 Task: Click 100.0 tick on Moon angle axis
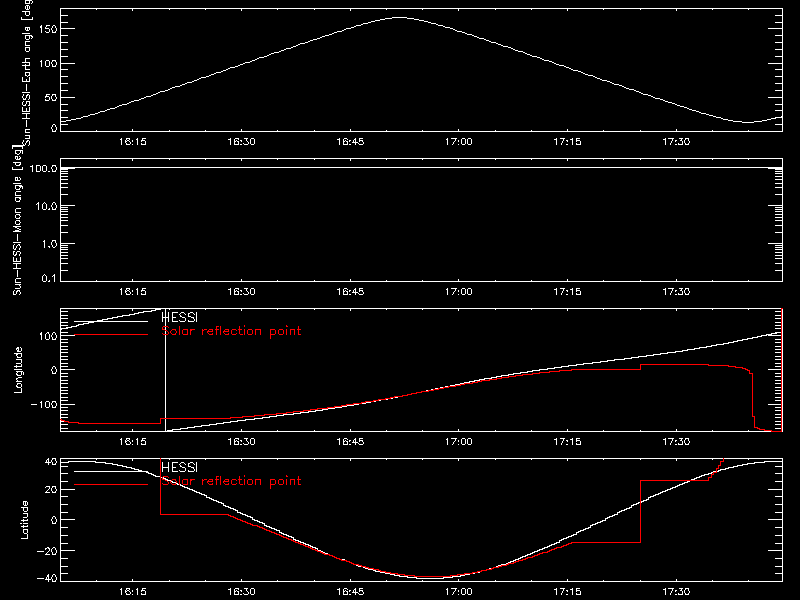[x=44, y=168]
